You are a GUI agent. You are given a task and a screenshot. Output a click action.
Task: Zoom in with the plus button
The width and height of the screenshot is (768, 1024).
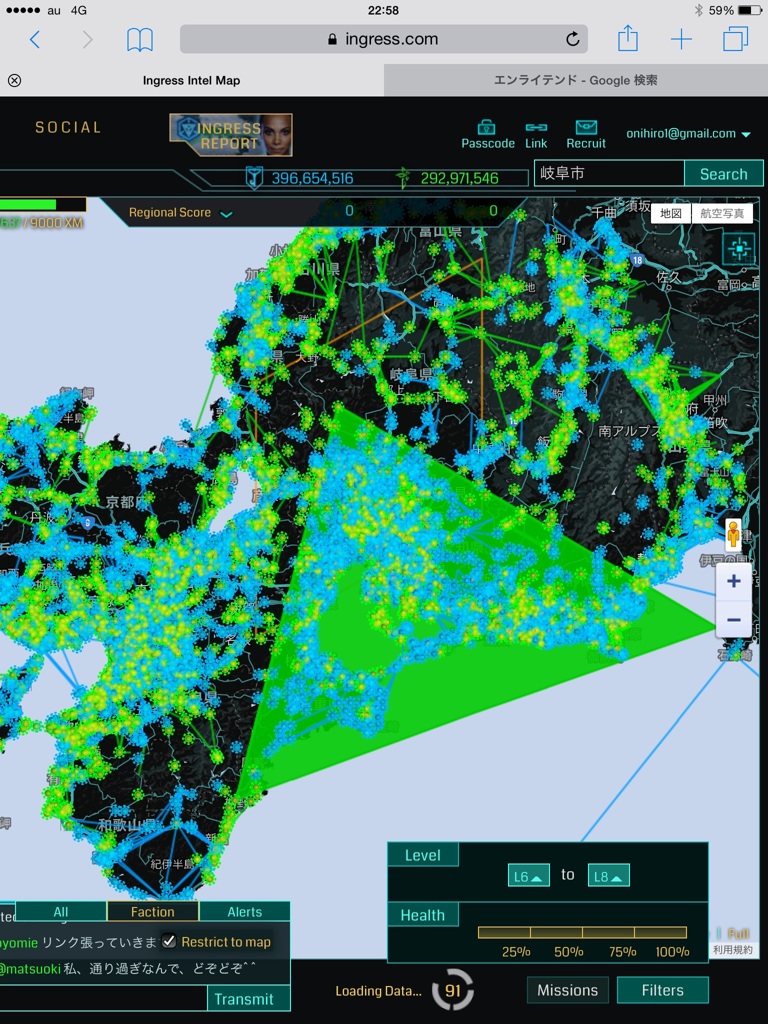point(733,581)
